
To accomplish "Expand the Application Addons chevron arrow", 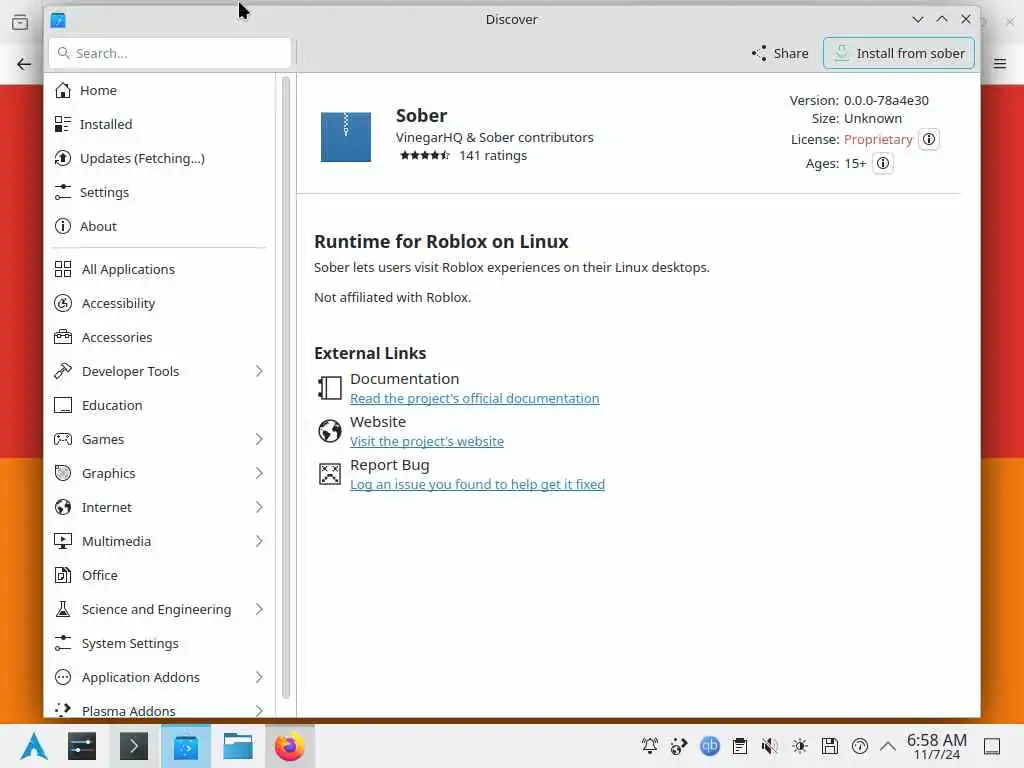I will pyautogui.click(x=259, y=677).
